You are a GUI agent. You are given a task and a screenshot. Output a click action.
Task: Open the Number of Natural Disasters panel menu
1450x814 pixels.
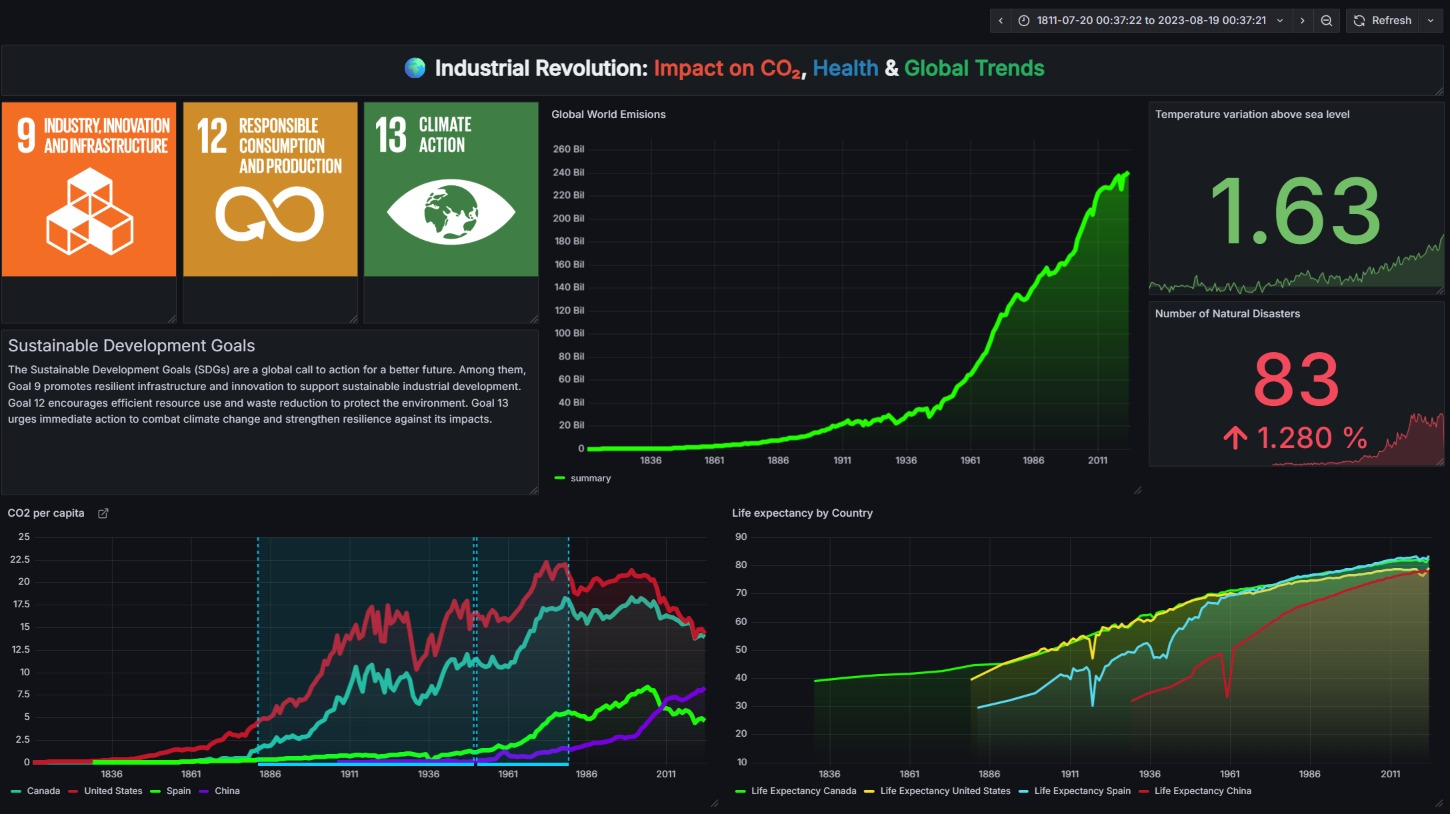coord(1227,313)
